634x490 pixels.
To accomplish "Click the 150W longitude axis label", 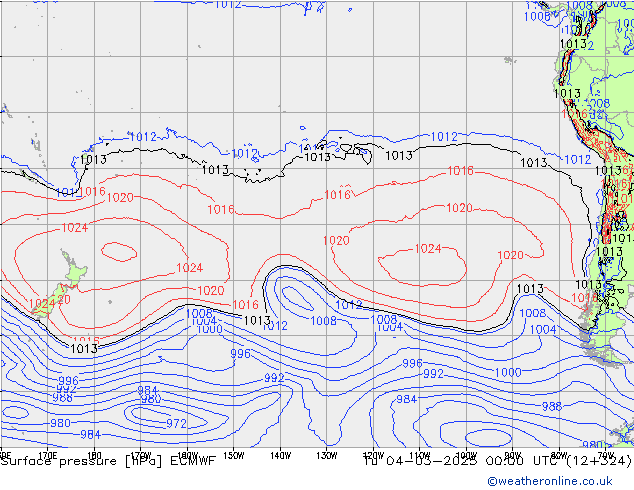I will 234,456.
